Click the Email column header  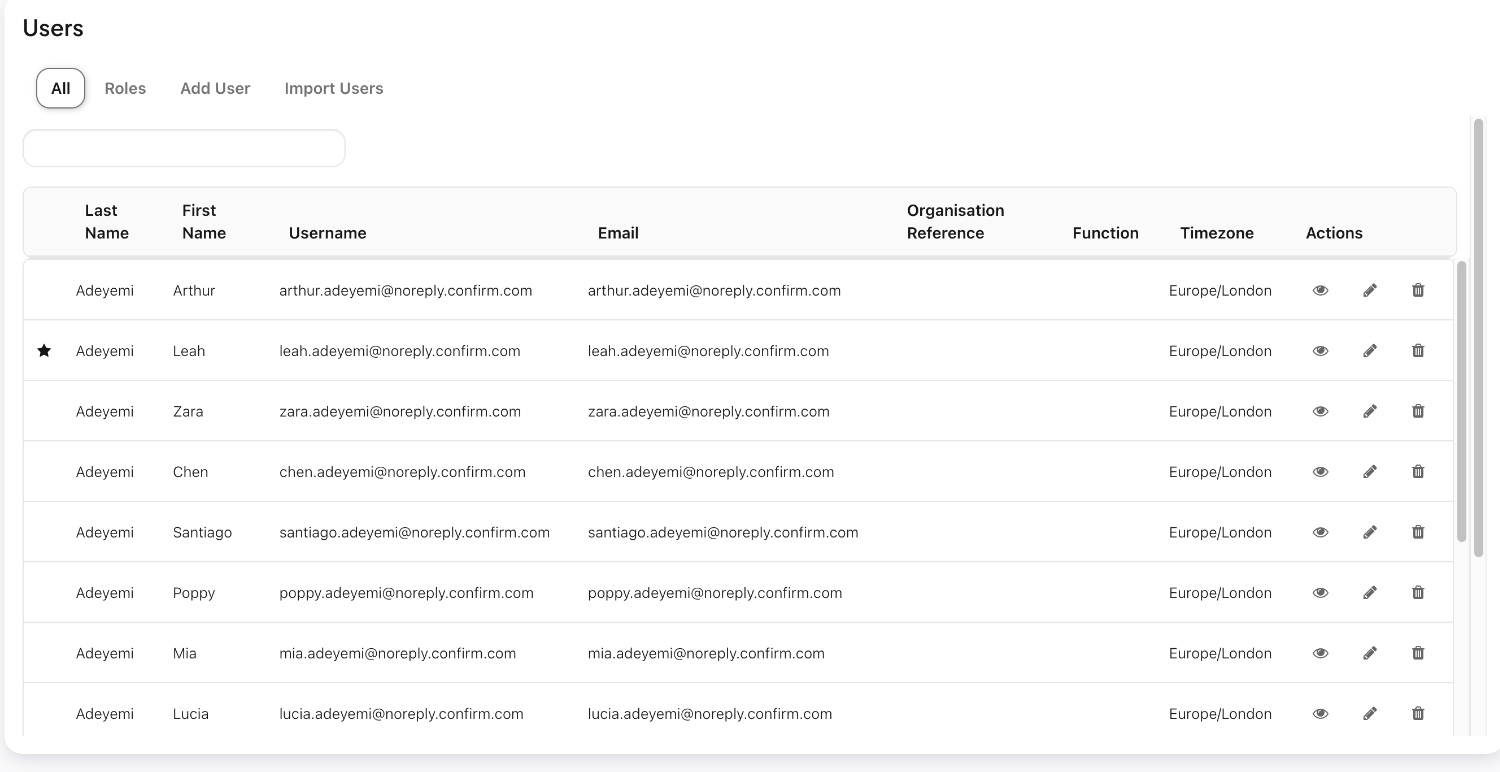618,233
